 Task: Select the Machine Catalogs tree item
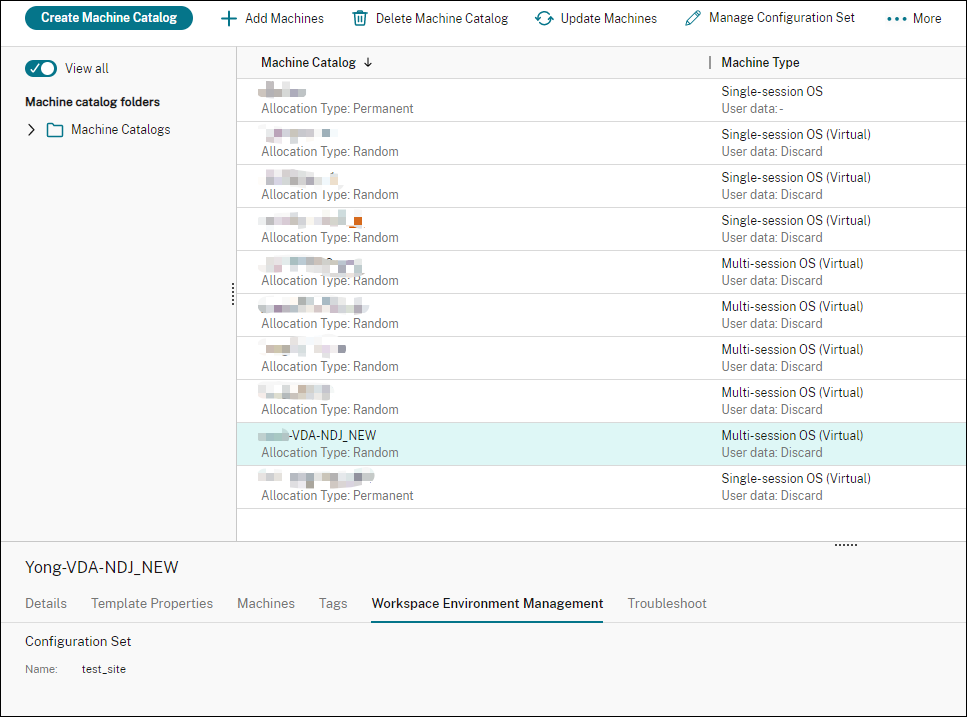click(120, 129)
